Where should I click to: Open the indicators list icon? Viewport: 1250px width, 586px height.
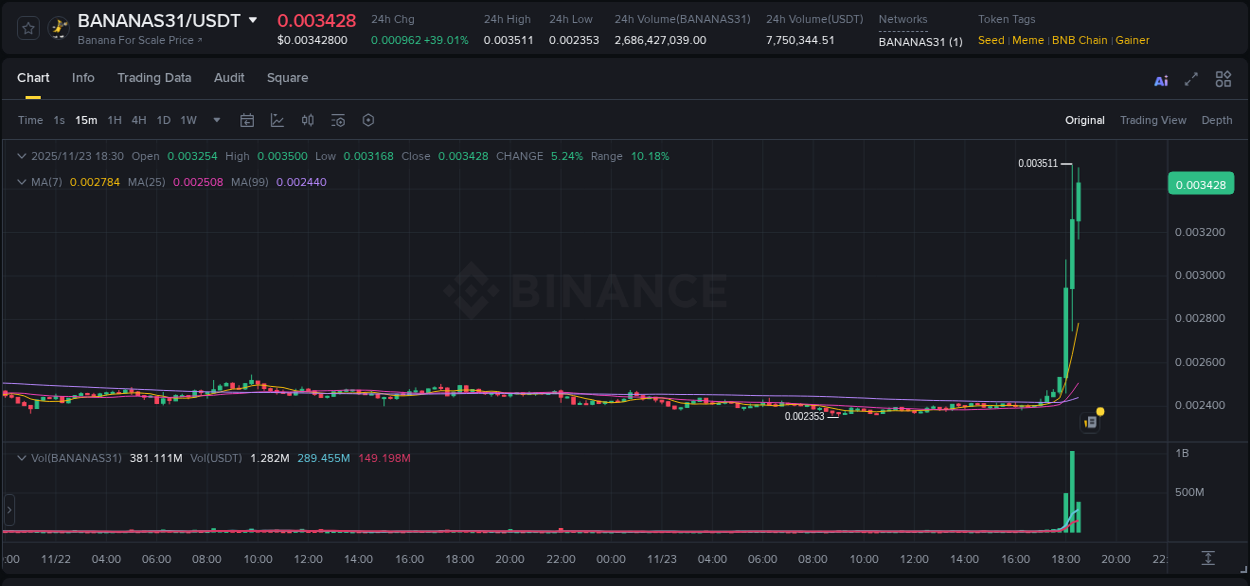[x=337, y=120]
